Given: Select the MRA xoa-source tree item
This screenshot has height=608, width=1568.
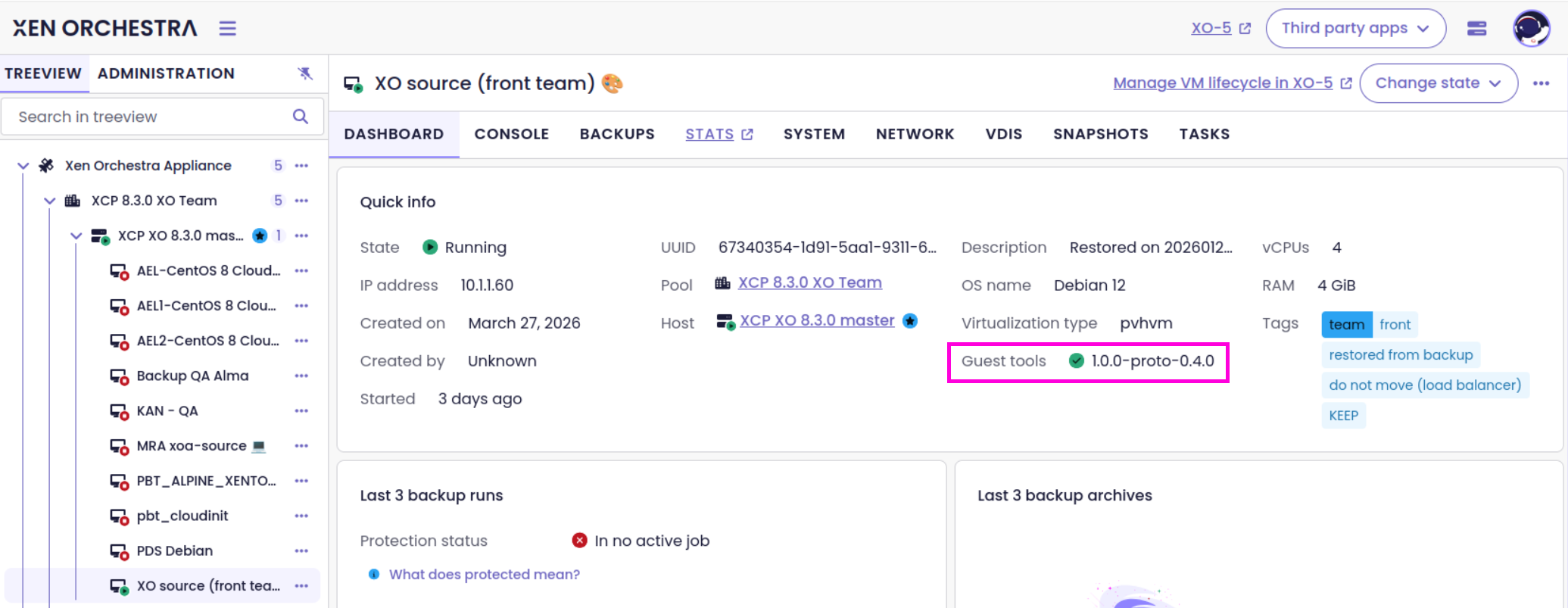Looking at the screenshot, I should [201, 446].
